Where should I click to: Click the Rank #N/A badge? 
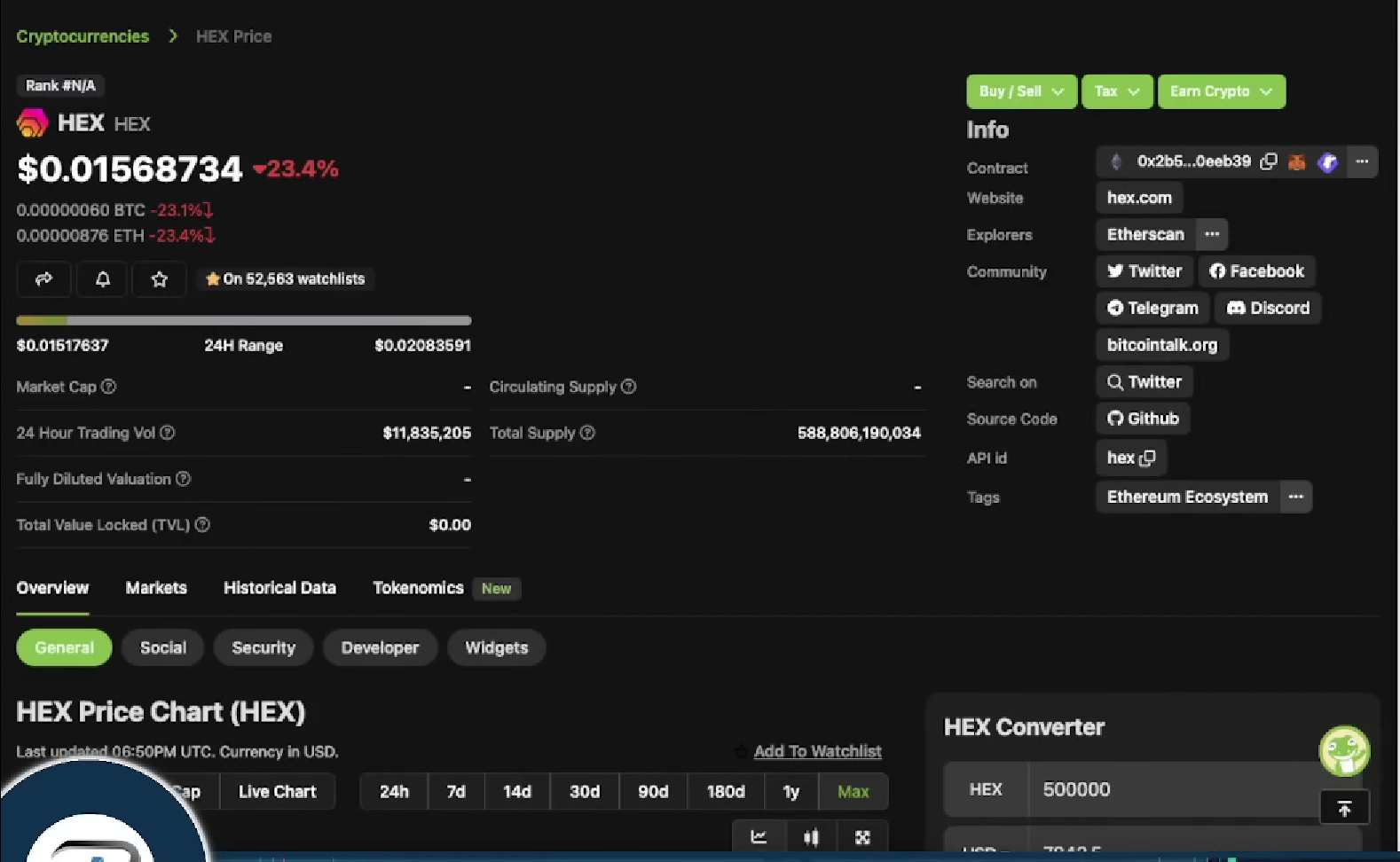pyautogui.click(x=60, y=86)
